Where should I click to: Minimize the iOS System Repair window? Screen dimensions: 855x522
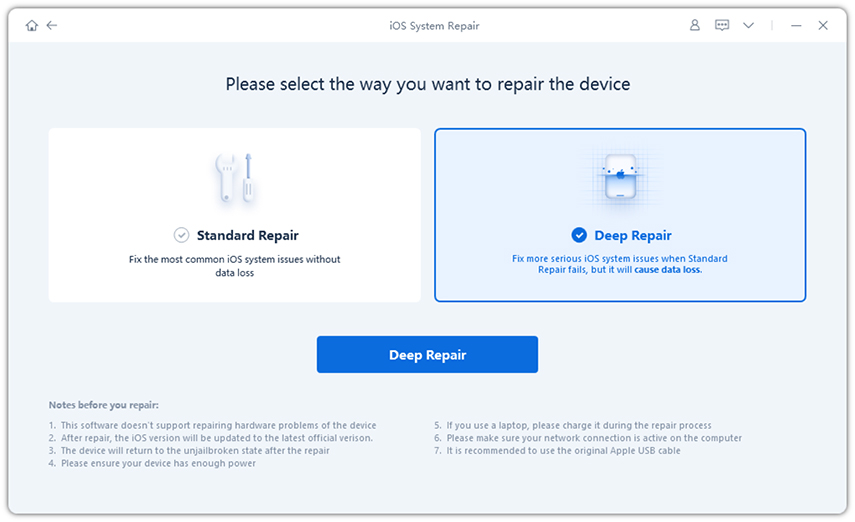click(796, 25)
